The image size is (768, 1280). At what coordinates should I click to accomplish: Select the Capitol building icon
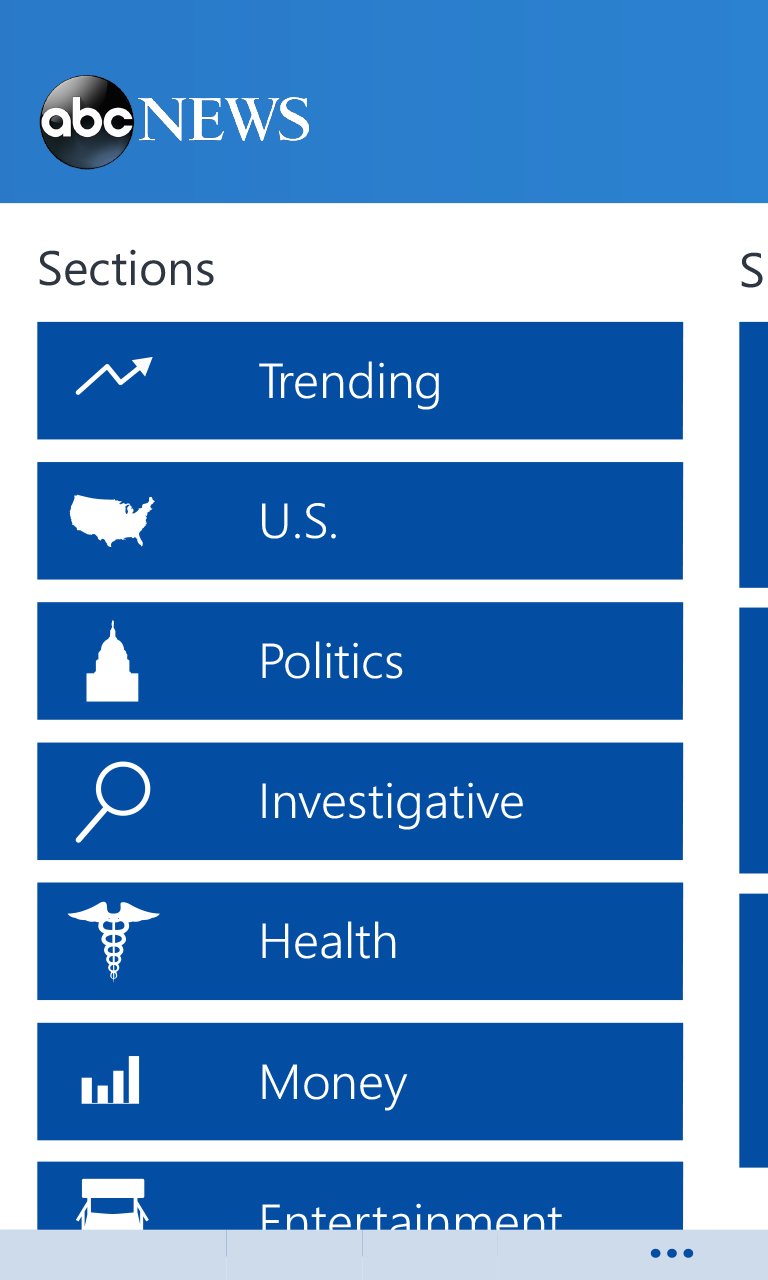112,661
